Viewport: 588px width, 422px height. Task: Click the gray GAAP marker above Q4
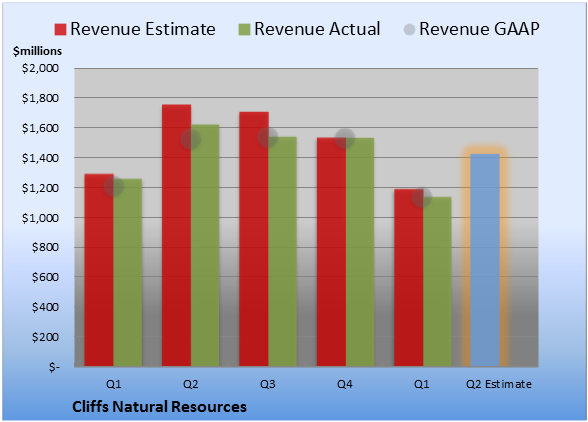[345, 138]
